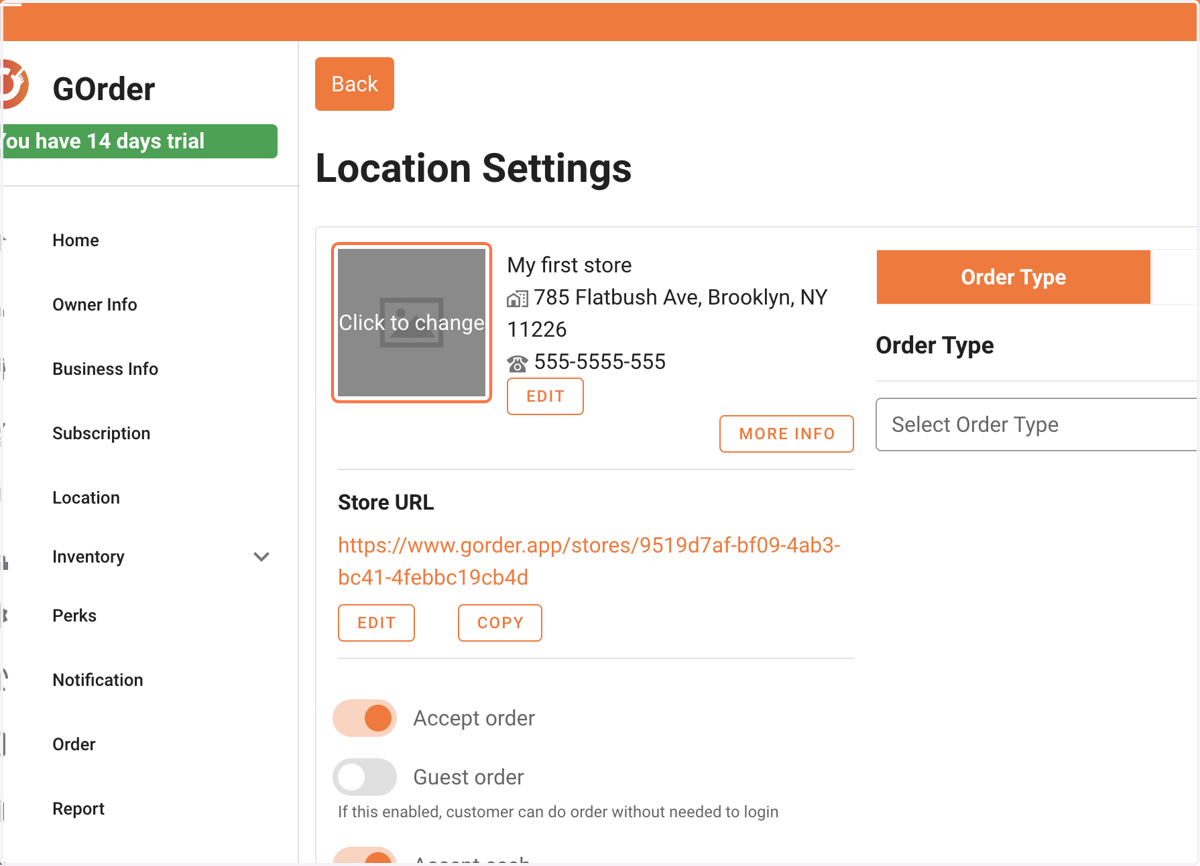
Task: Select Subscription in sidebar
Action: 101,433
